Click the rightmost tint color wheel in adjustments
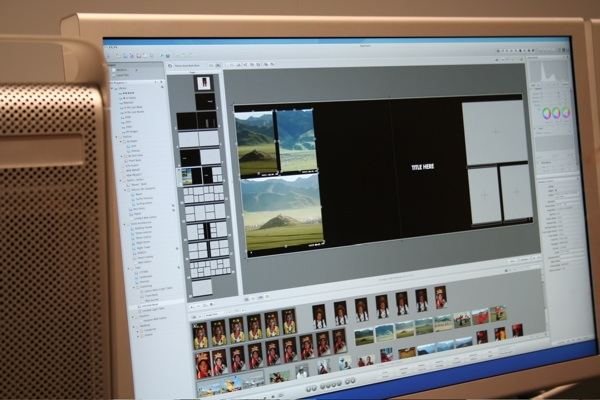 (x=566, y=113)
